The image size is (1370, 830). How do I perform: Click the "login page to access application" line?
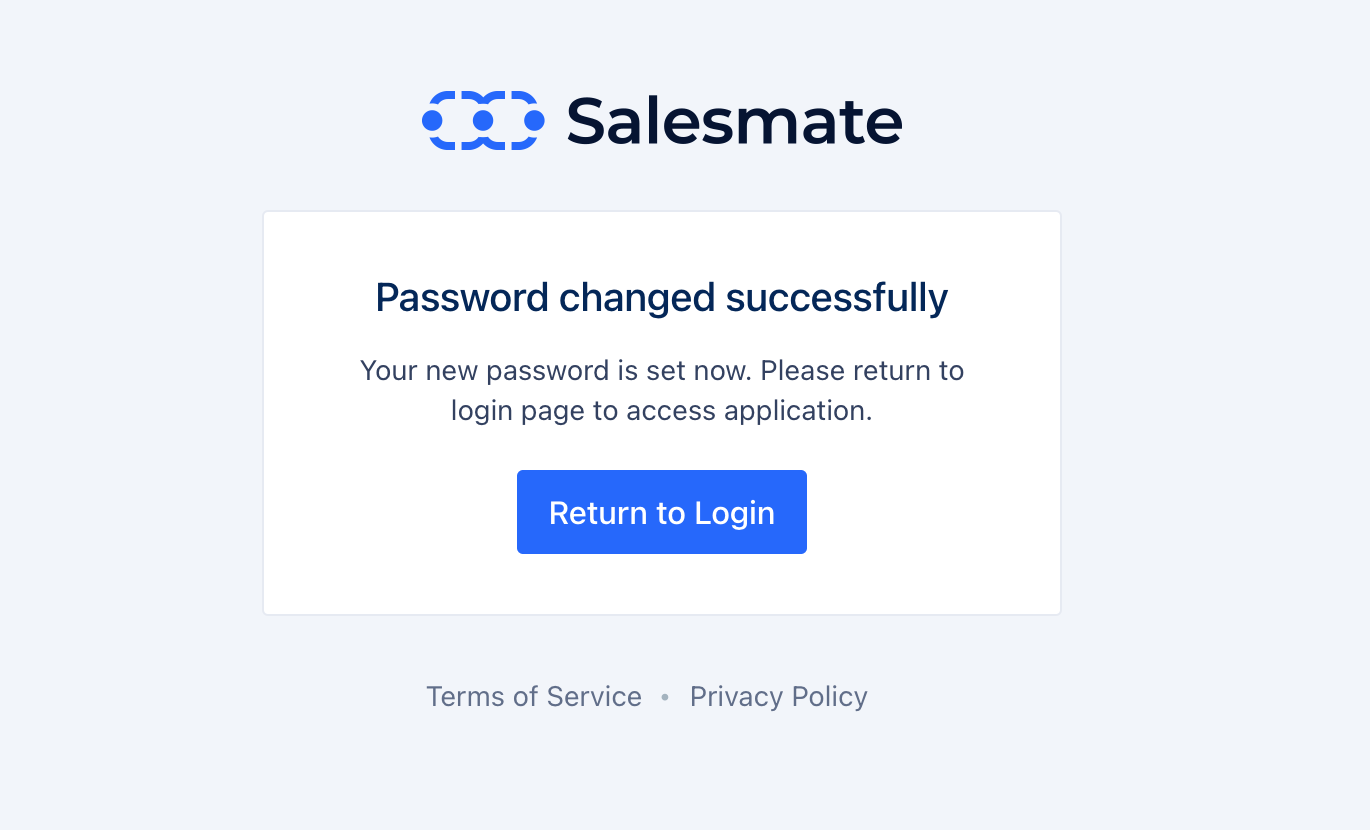(x=662, y=411)
